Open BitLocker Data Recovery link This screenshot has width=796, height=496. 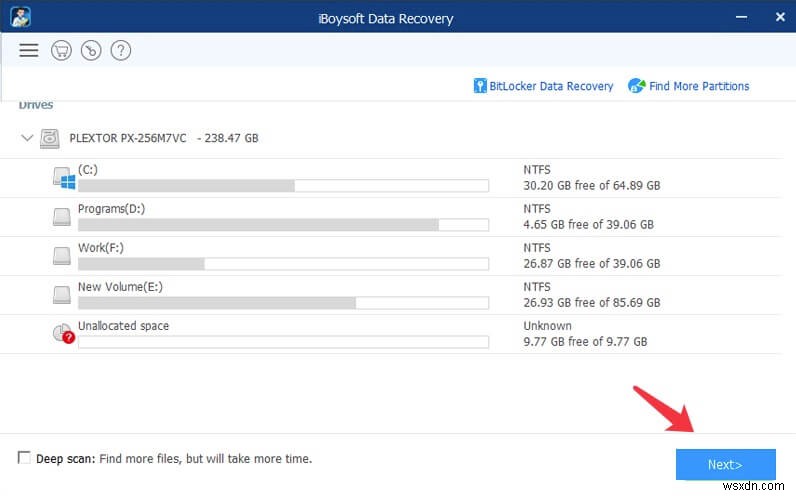pos(543,86)
